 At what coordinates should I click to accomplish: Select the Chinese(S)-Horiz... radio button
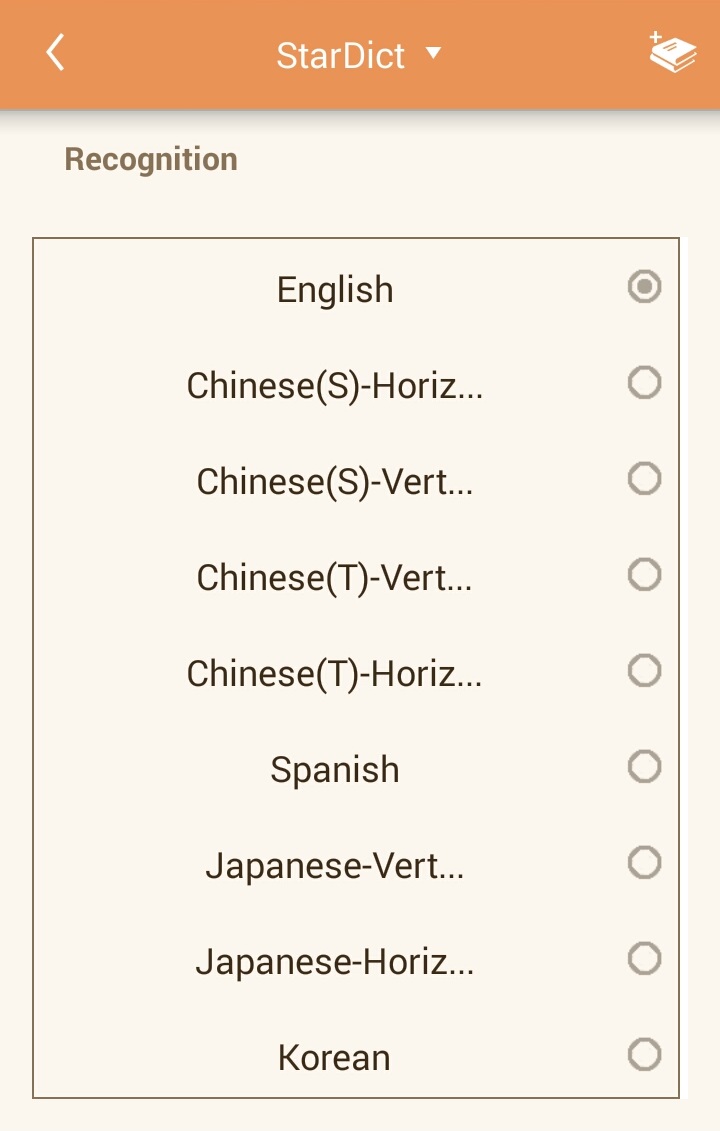tap(644, 382)
